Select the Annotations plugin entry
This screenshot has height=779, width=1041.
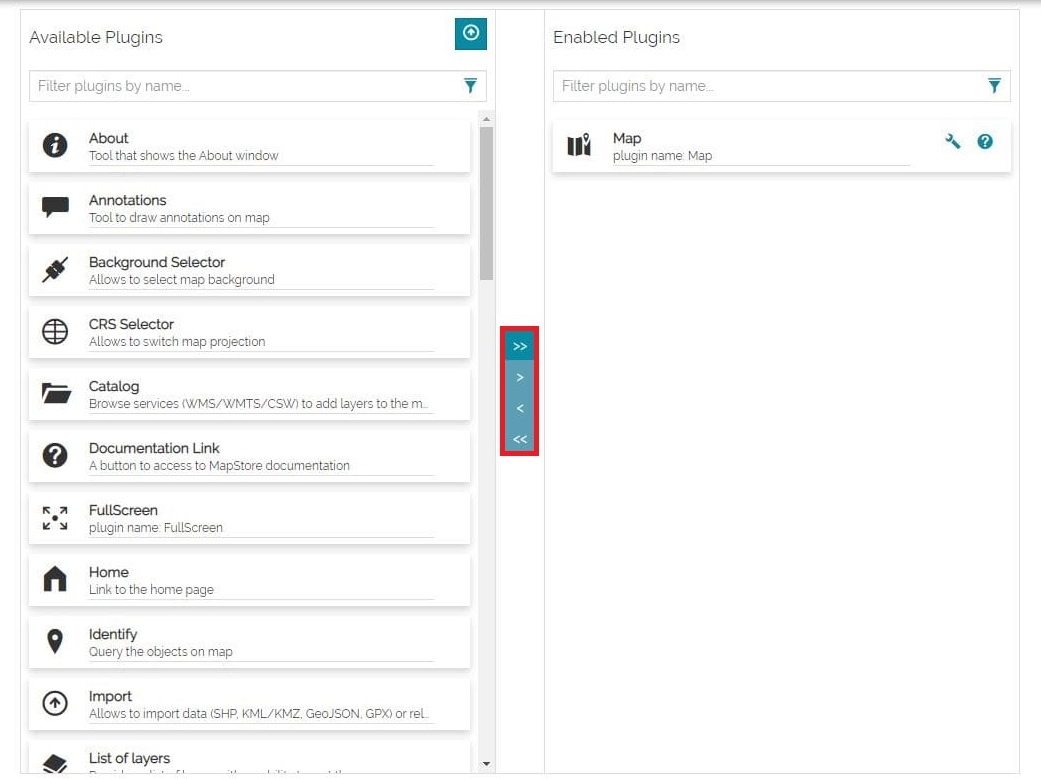click(250, 208)
